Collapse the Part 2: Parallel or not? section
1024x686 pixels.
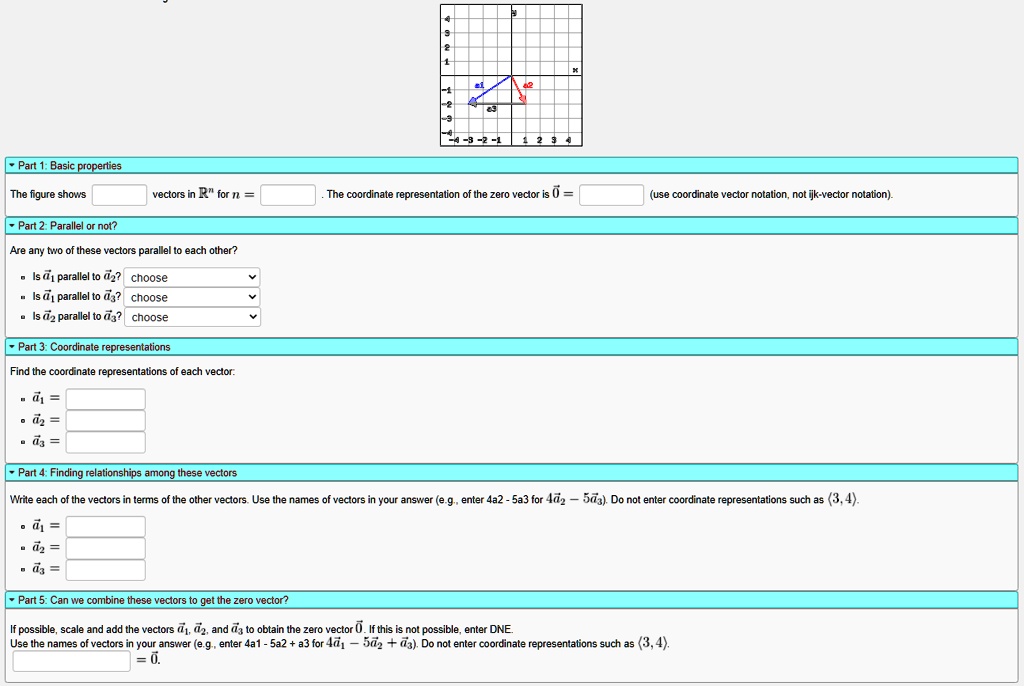tap(511, 225)
